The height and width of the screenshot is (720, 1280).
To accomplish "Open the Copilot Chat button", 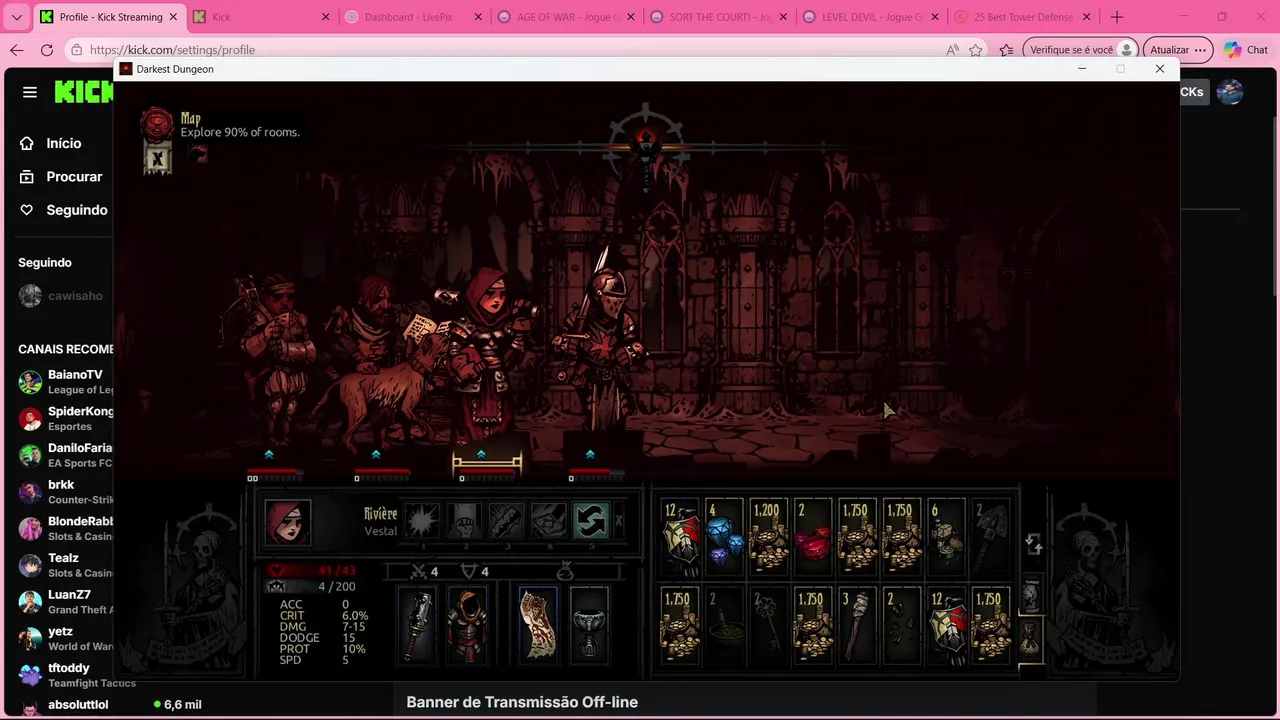I will 1246,50.
